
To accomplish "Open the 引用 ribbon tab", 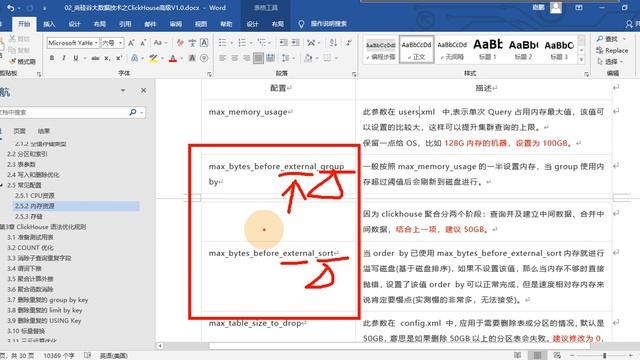I will coord(125,24).
